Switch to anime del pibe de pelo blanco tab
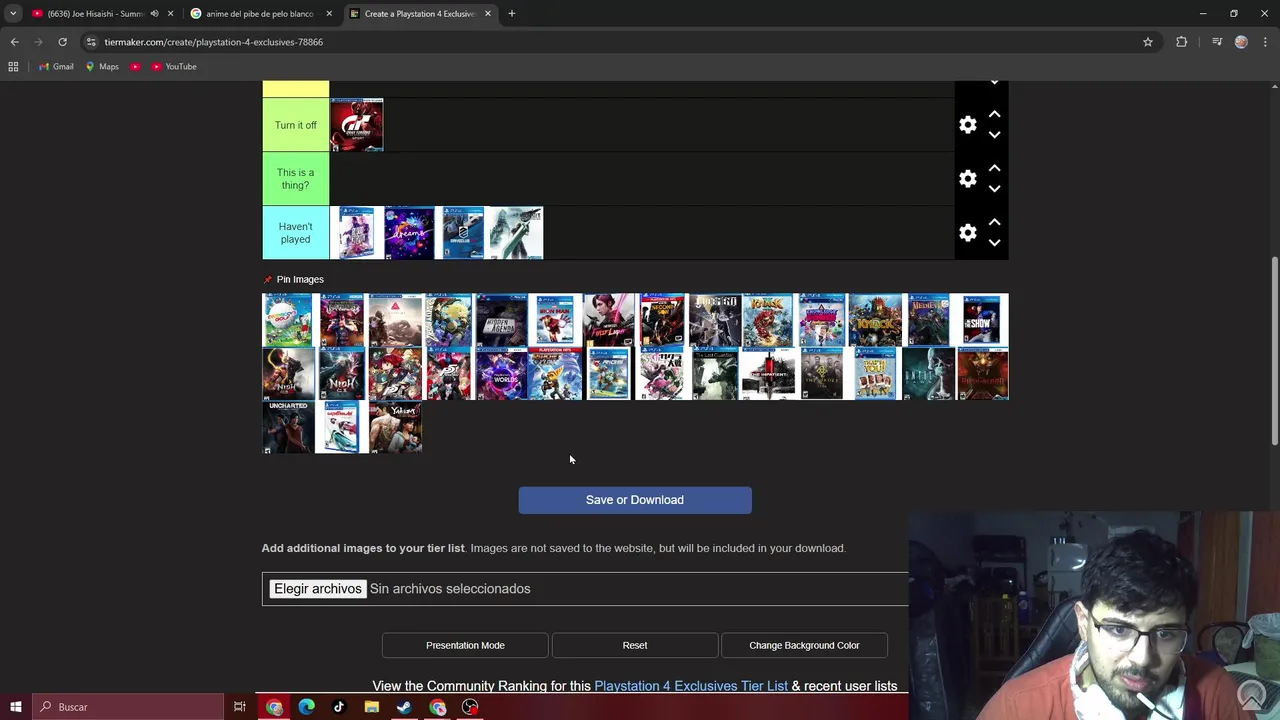The height and width of the screenshot is (720, 1280). tap(260, 14)
